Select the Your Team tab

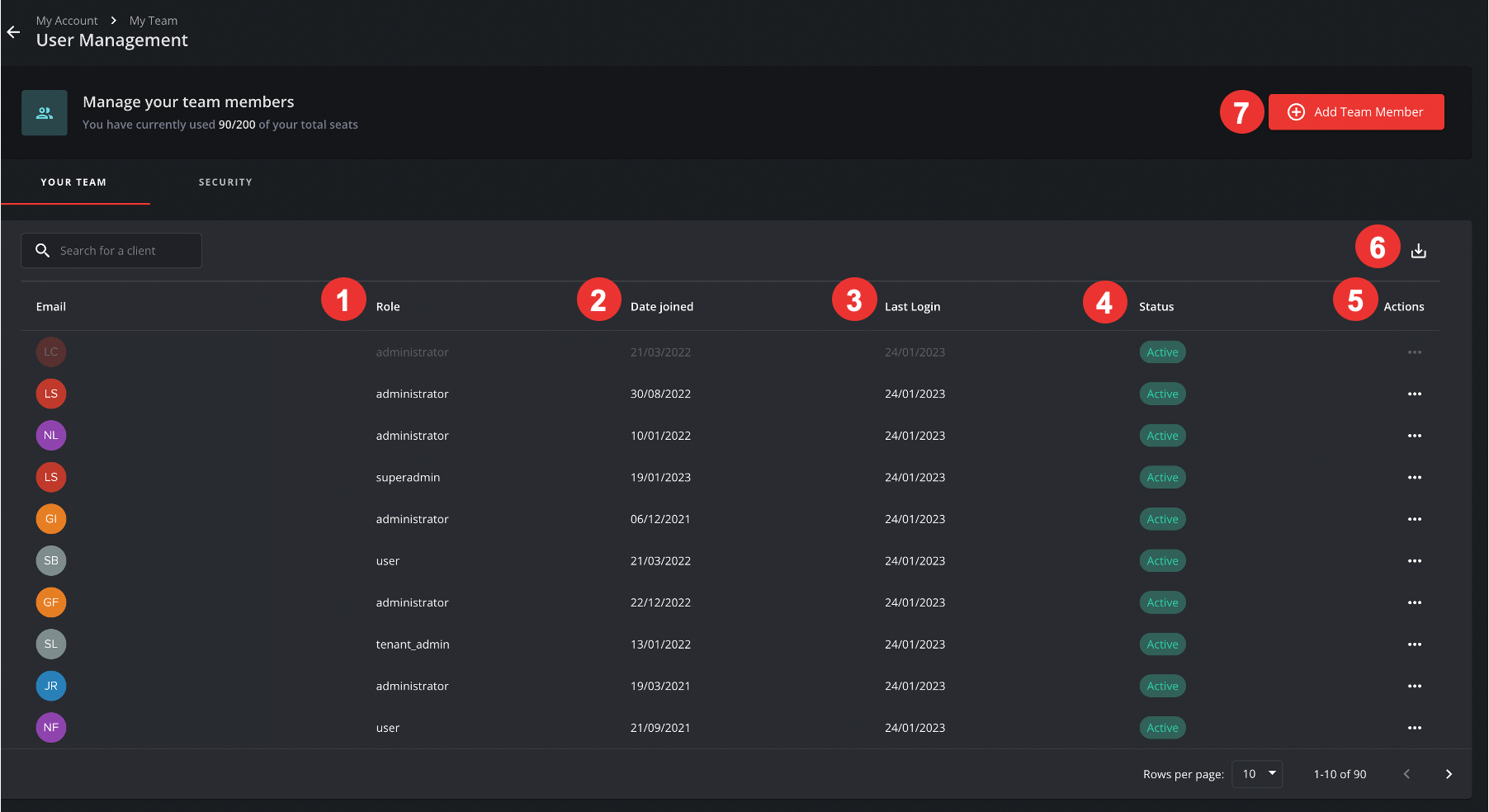click(73, 182)
